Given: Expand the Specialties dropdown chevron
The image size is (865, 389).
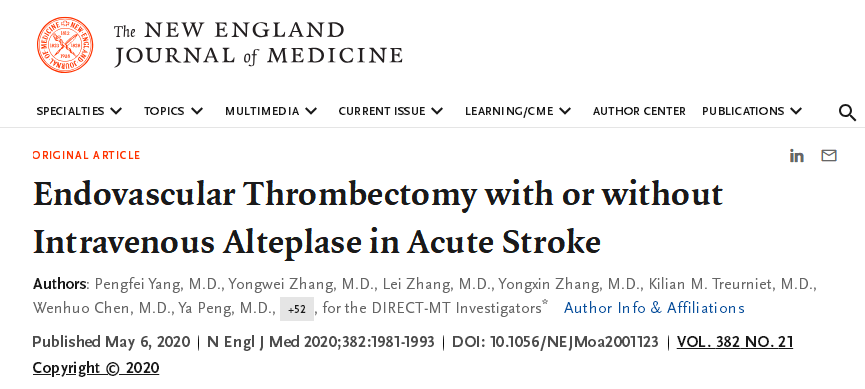Looking at the screenshot, I should [x=116, y=111].
